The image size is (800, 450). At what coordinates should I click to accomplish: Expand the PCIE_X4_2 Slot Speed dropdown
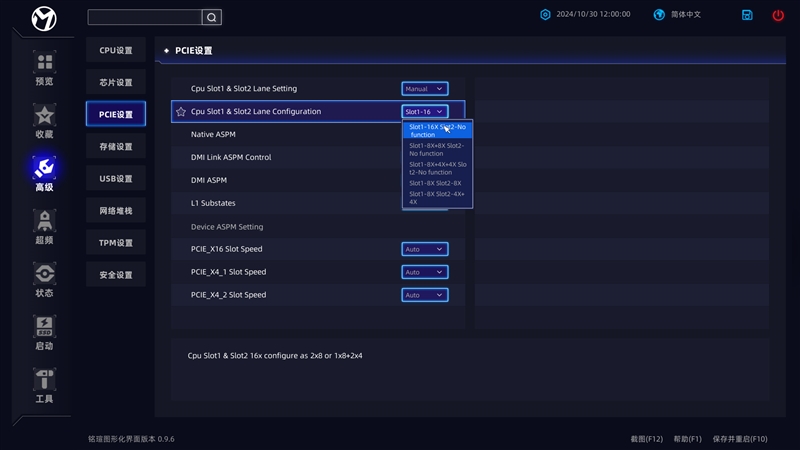click(424, 295)
